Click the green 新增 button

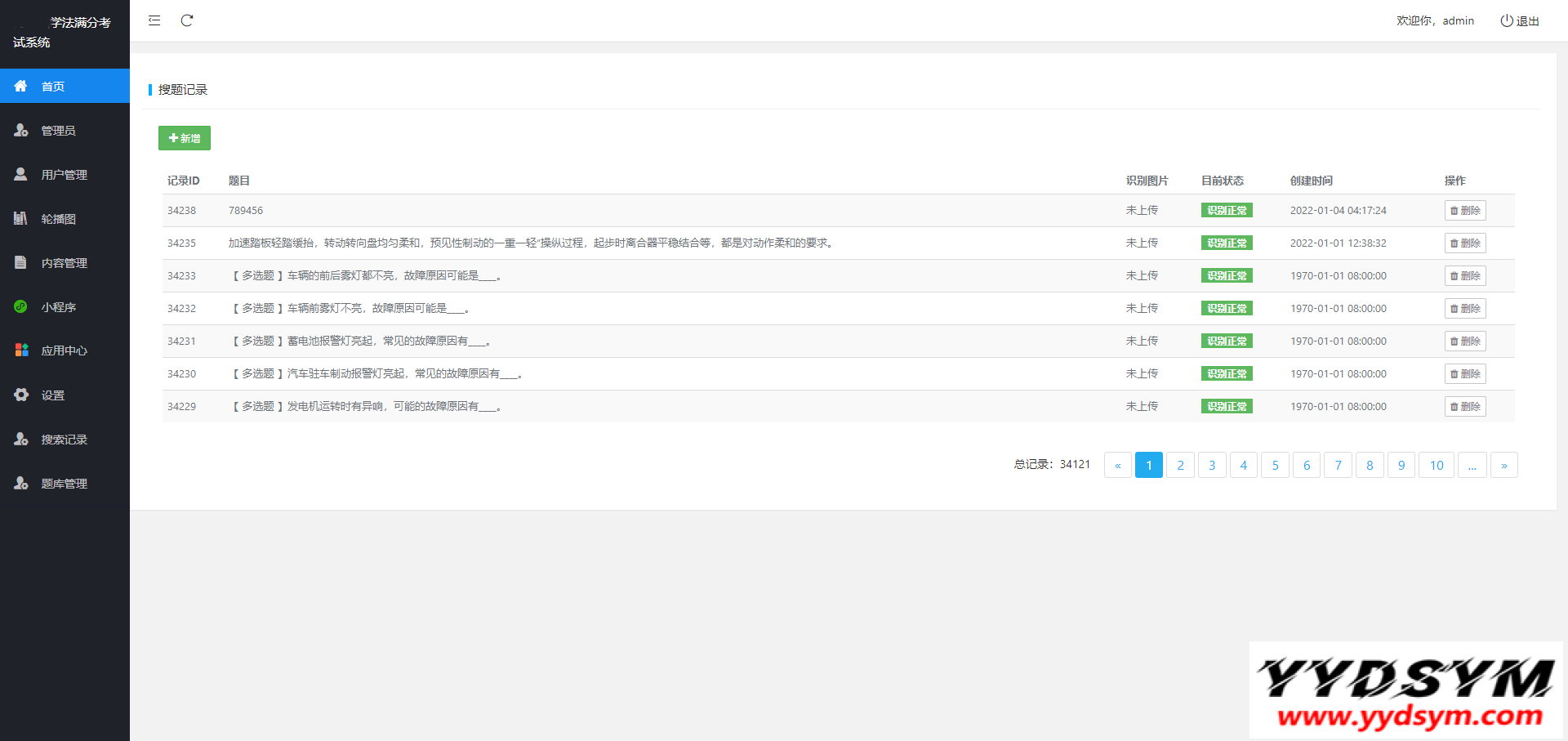185,138
